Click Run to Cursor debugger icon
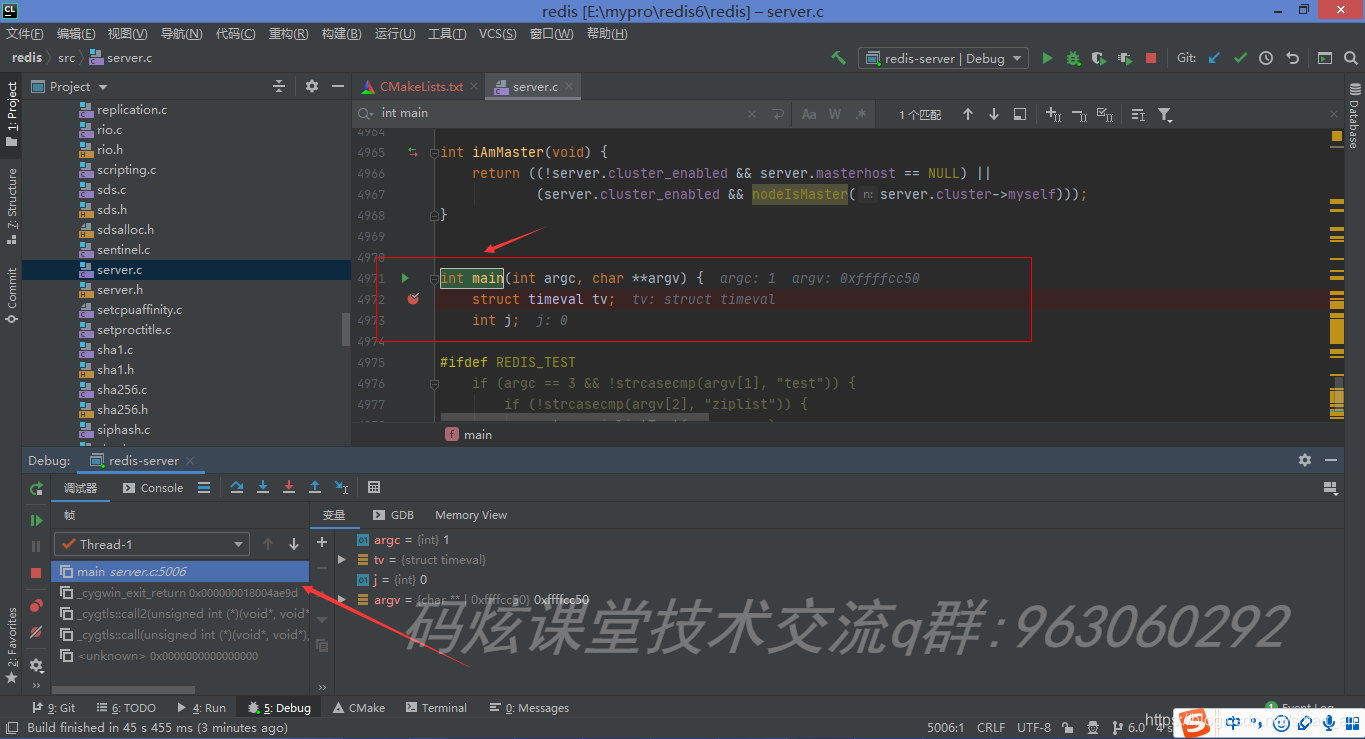1365x739 pixels. (x=342, y=487)
